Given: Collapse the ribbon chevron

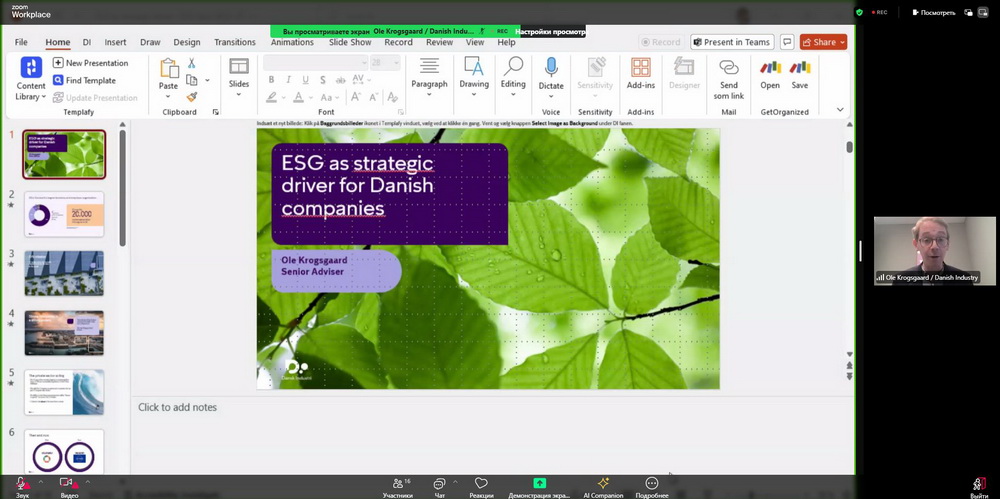Looking at the screenshot, I should 840,110.
